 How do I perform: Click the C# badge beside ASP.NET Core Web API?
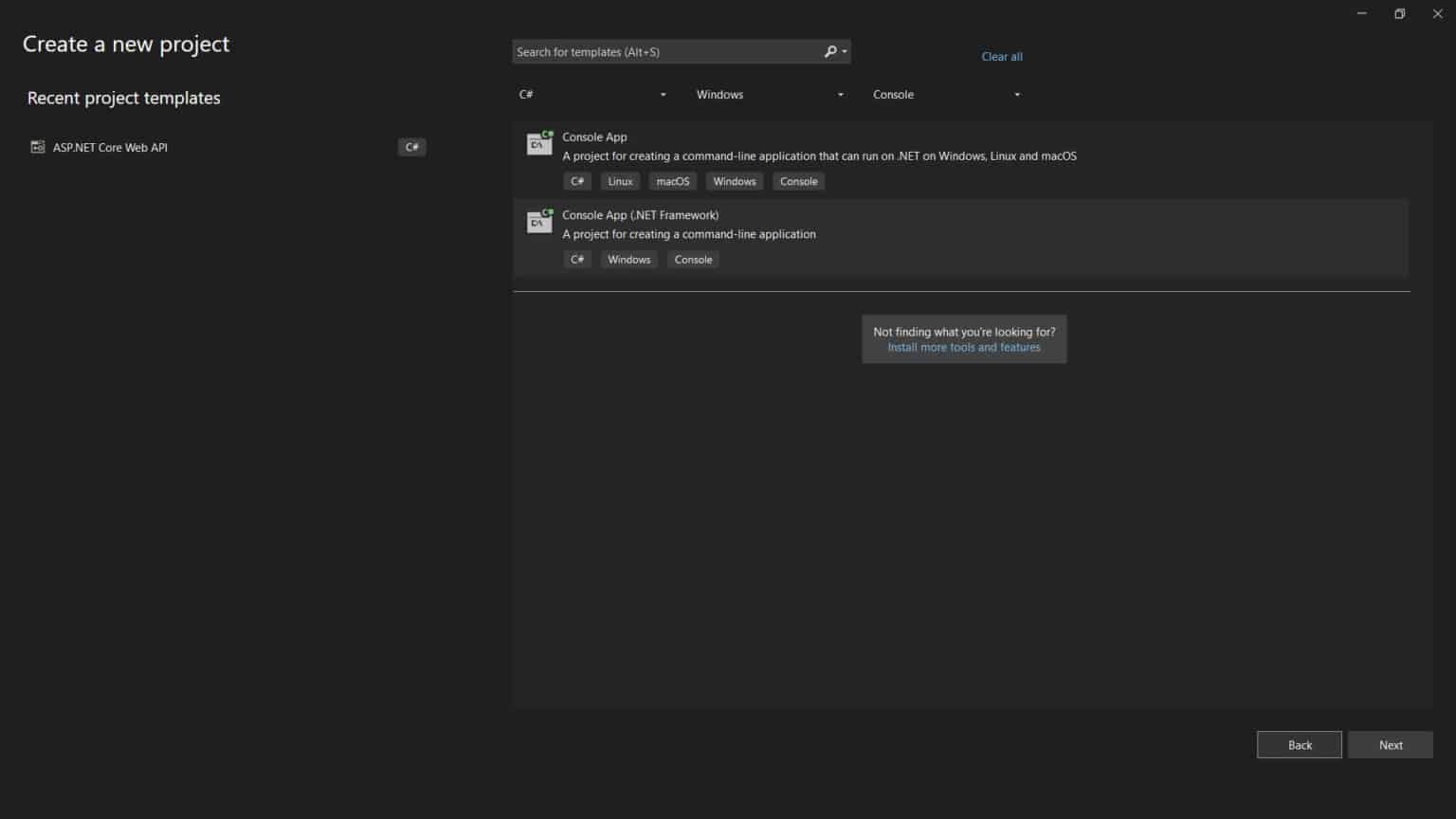click(x=411, y=147)
